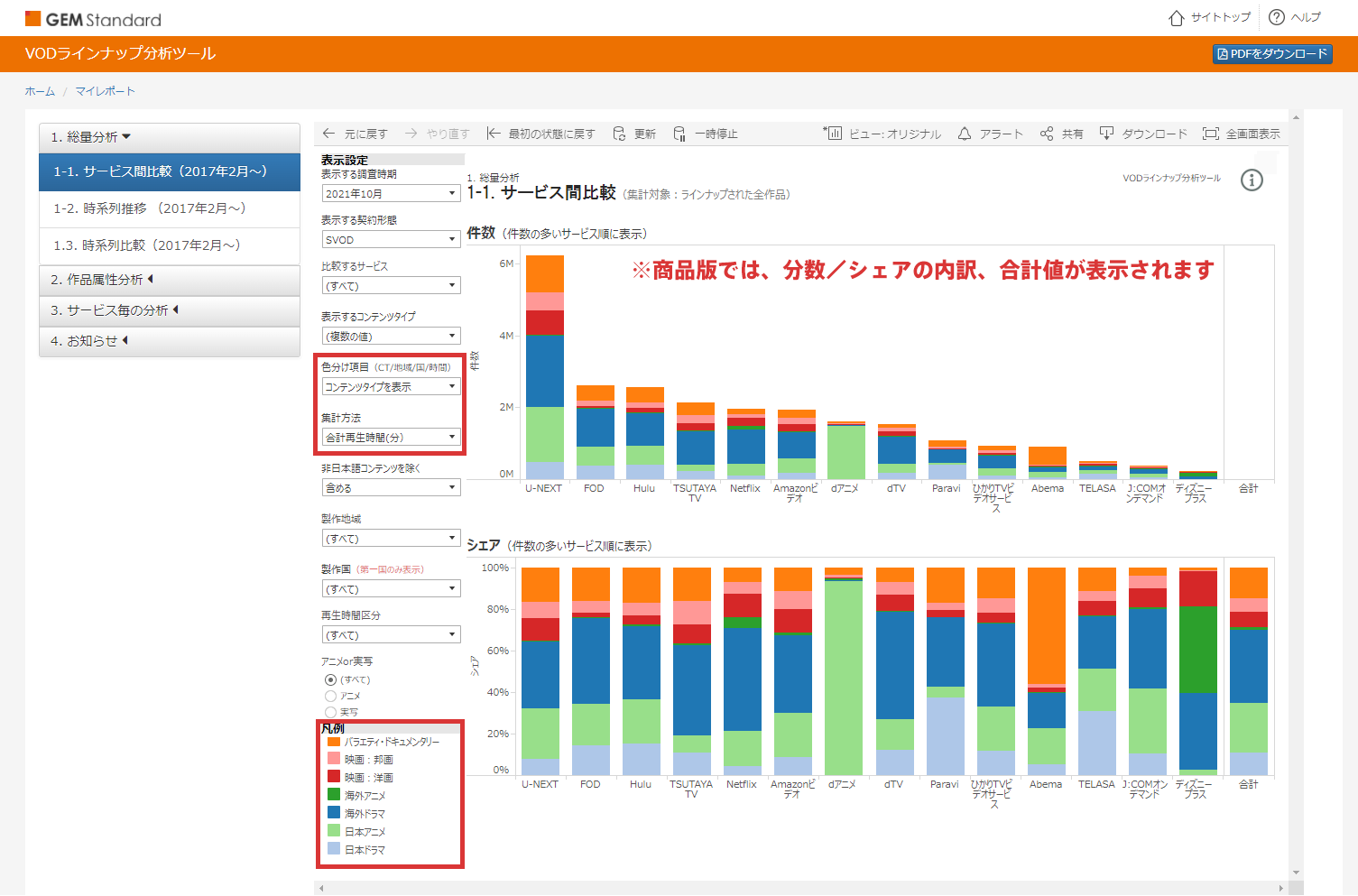Click the redo arrow icon in toolbar
The height and width of the screenshot is (896, 1358).
pos(411,134)
